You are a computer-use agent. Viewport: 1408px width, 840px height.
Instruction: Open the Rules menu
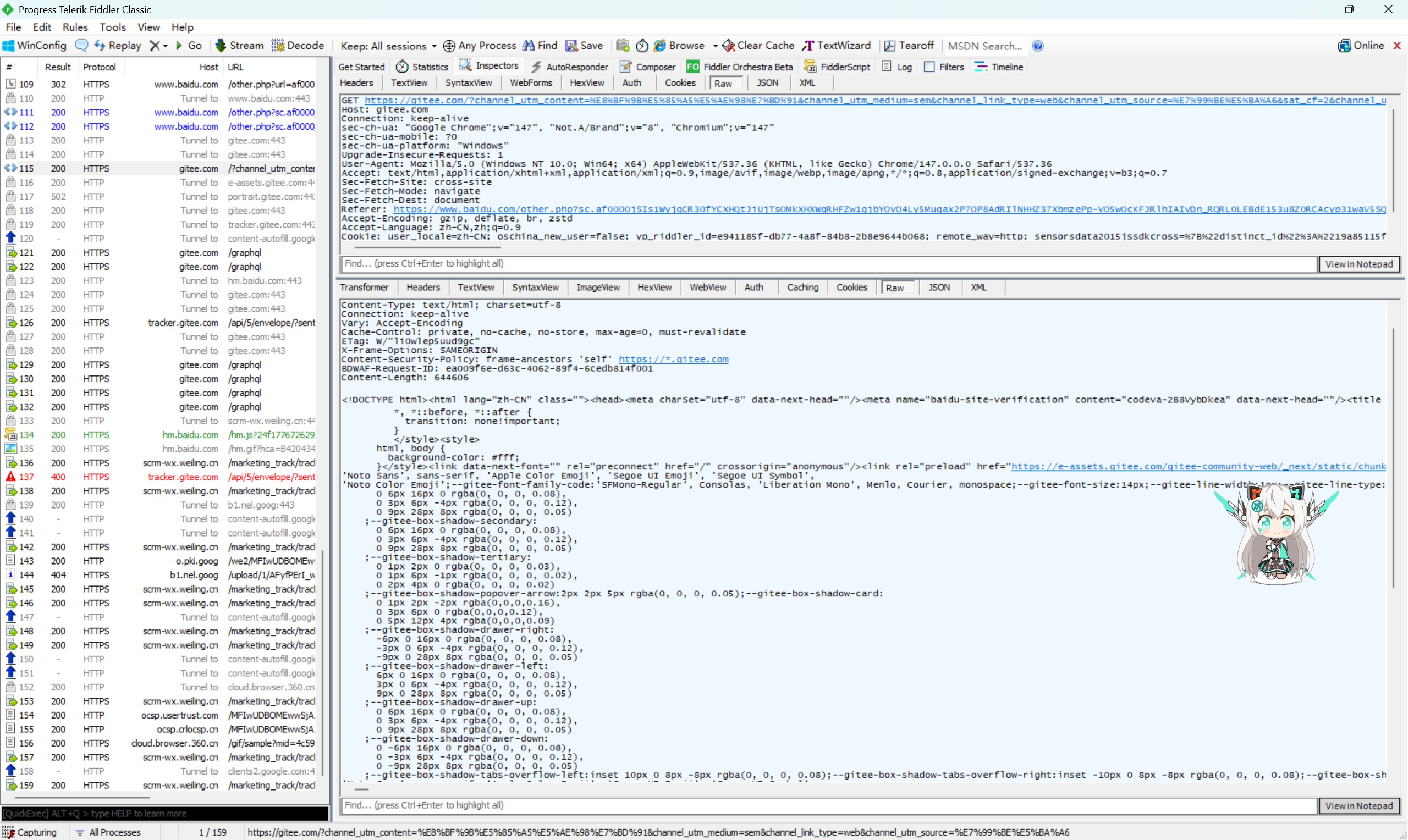75,26
